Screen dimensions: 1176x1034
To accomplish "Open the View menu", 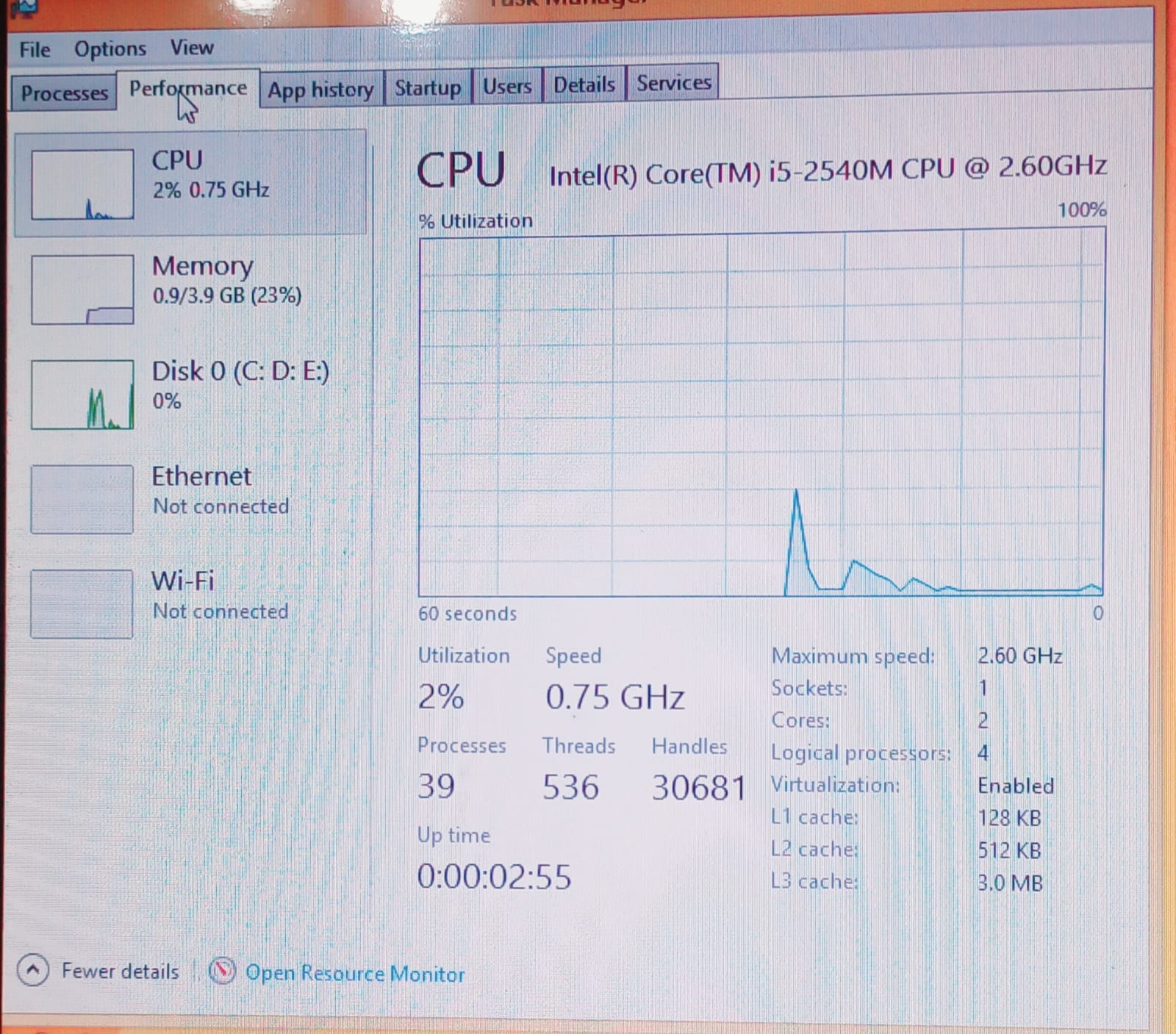I will pos(192,47).
